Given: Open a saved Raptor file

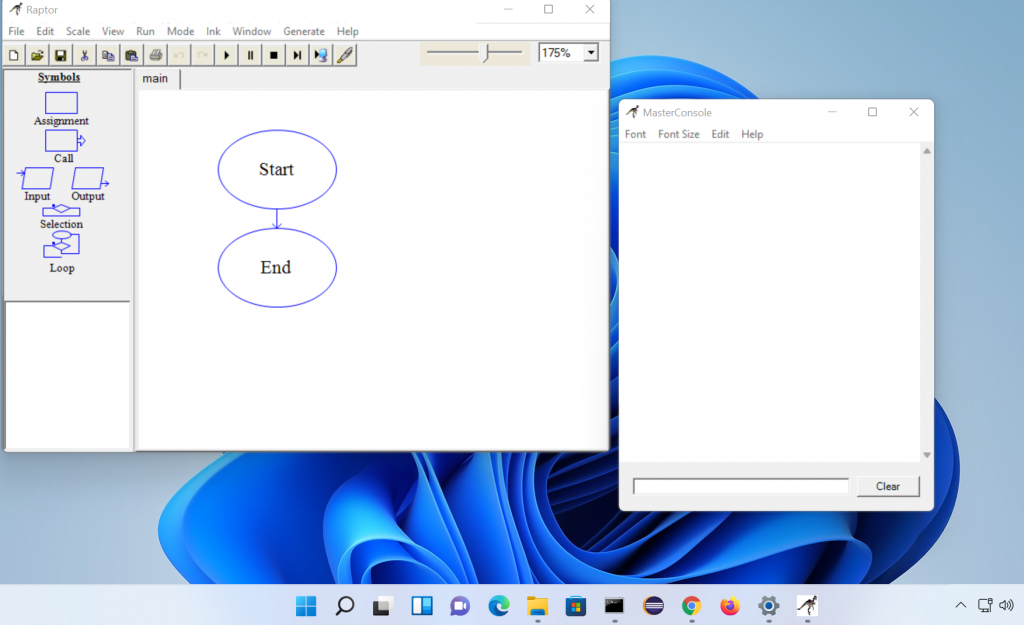Looking at the screenshot, I should point(36,54).
